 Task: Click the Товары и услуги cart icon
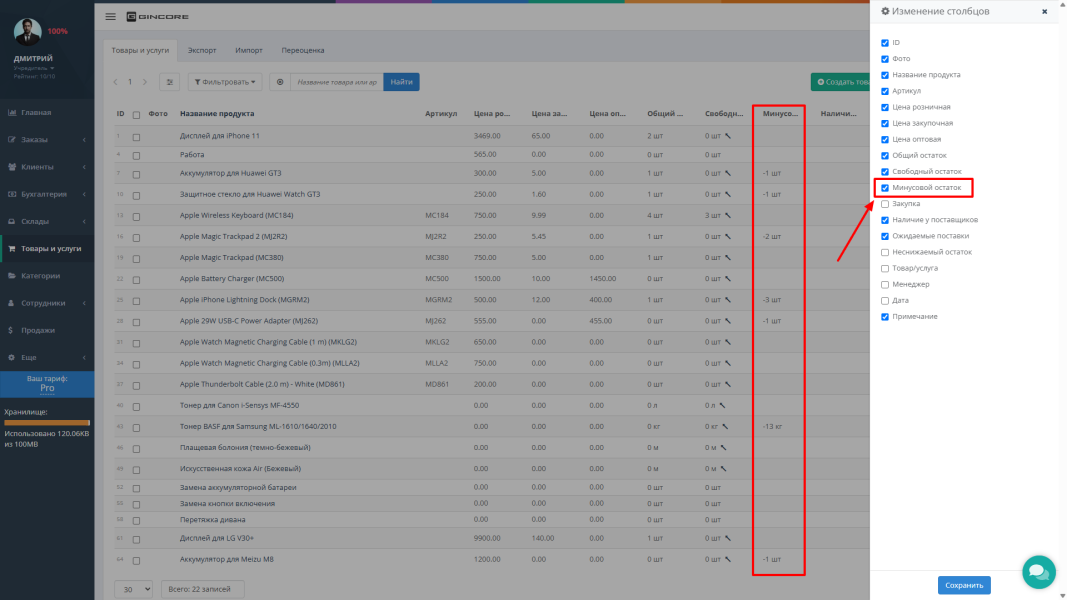coord(12,248)
